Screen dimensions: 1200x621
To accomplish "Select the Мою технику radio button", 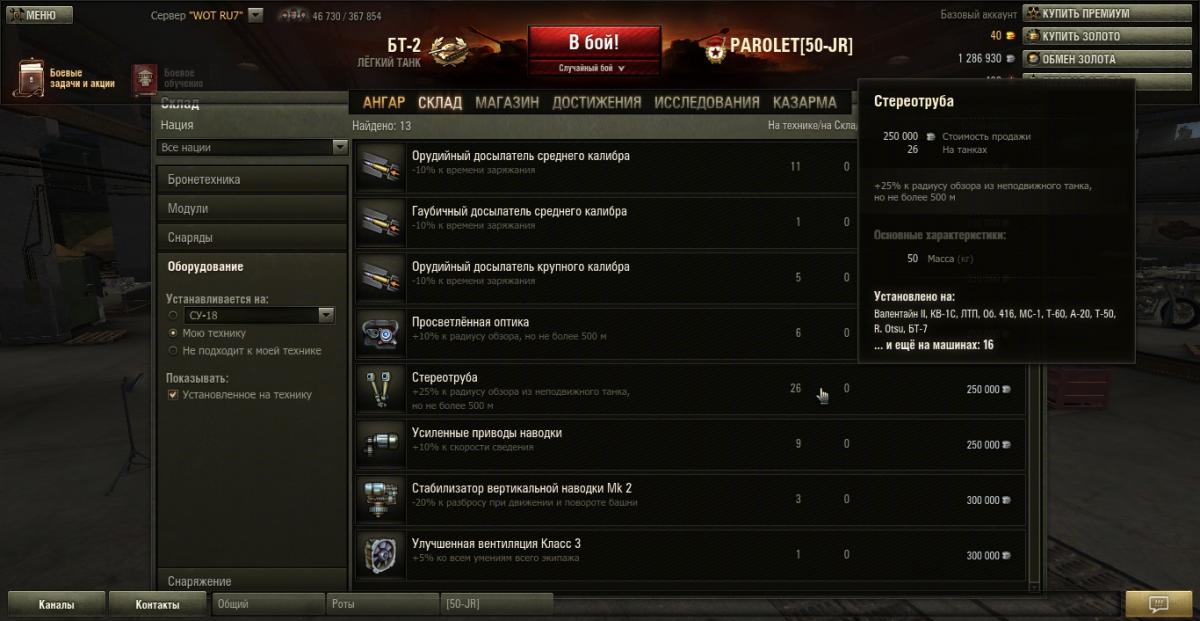I will 173,333.
